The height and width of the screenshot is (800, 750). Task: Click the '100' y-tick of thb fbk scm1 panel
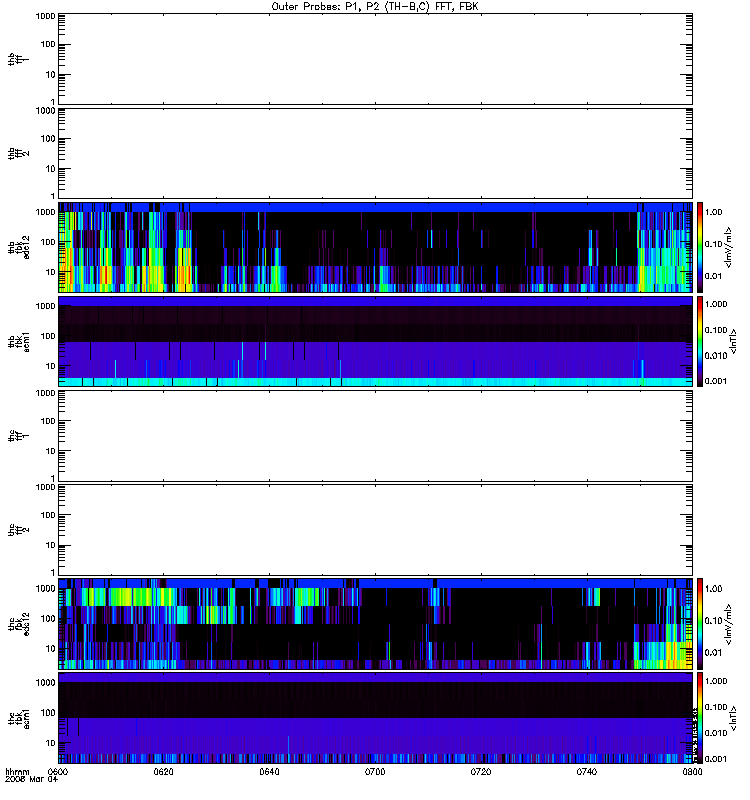coord(48,336)
